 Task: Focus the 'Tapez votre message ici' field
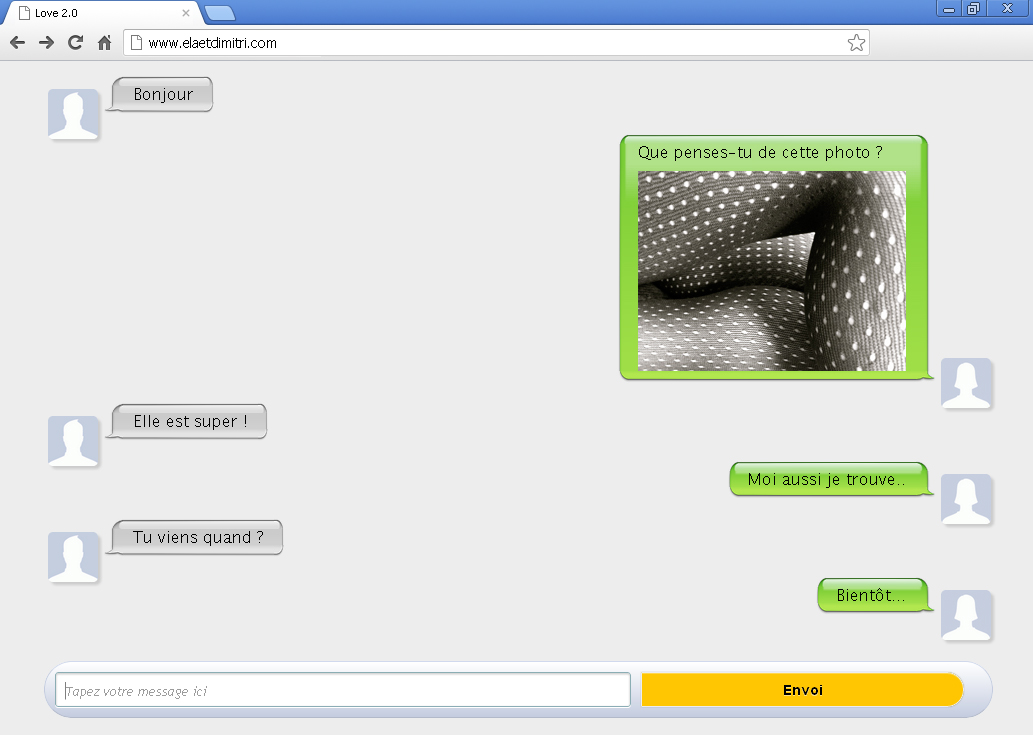343,690
